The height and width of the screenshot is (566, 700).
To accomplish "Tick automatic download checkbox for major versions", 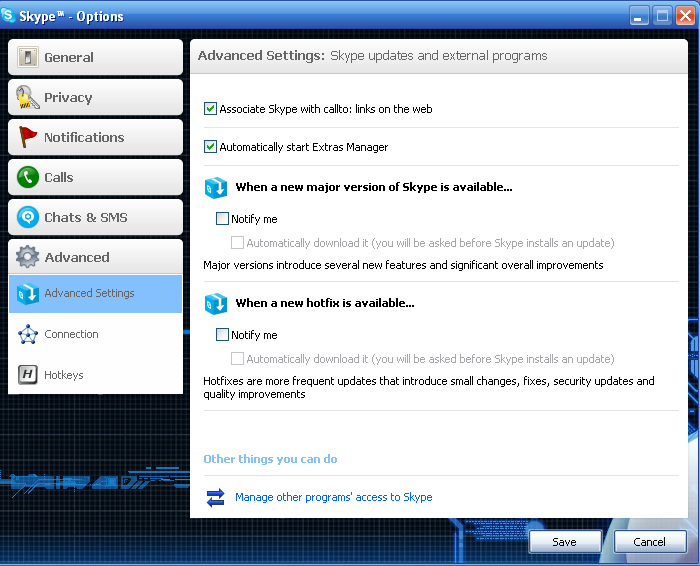I will (x=237, y=243).
